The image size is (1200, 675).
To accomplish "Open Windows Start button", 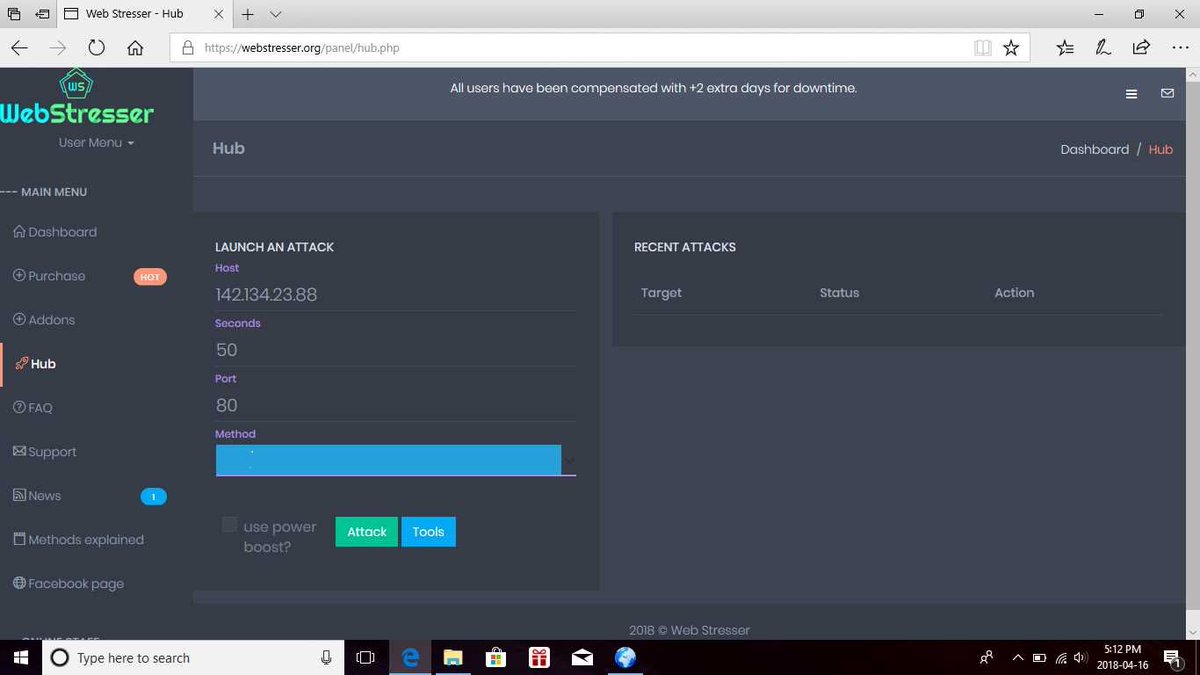I will 19,657.
